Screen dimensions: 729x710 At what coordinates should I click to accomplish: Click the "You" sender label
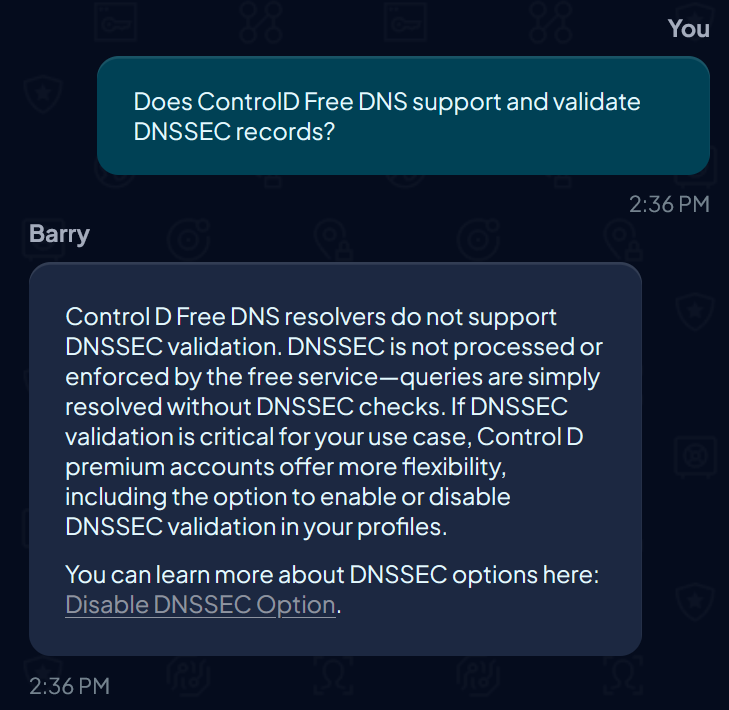[688, 28]
